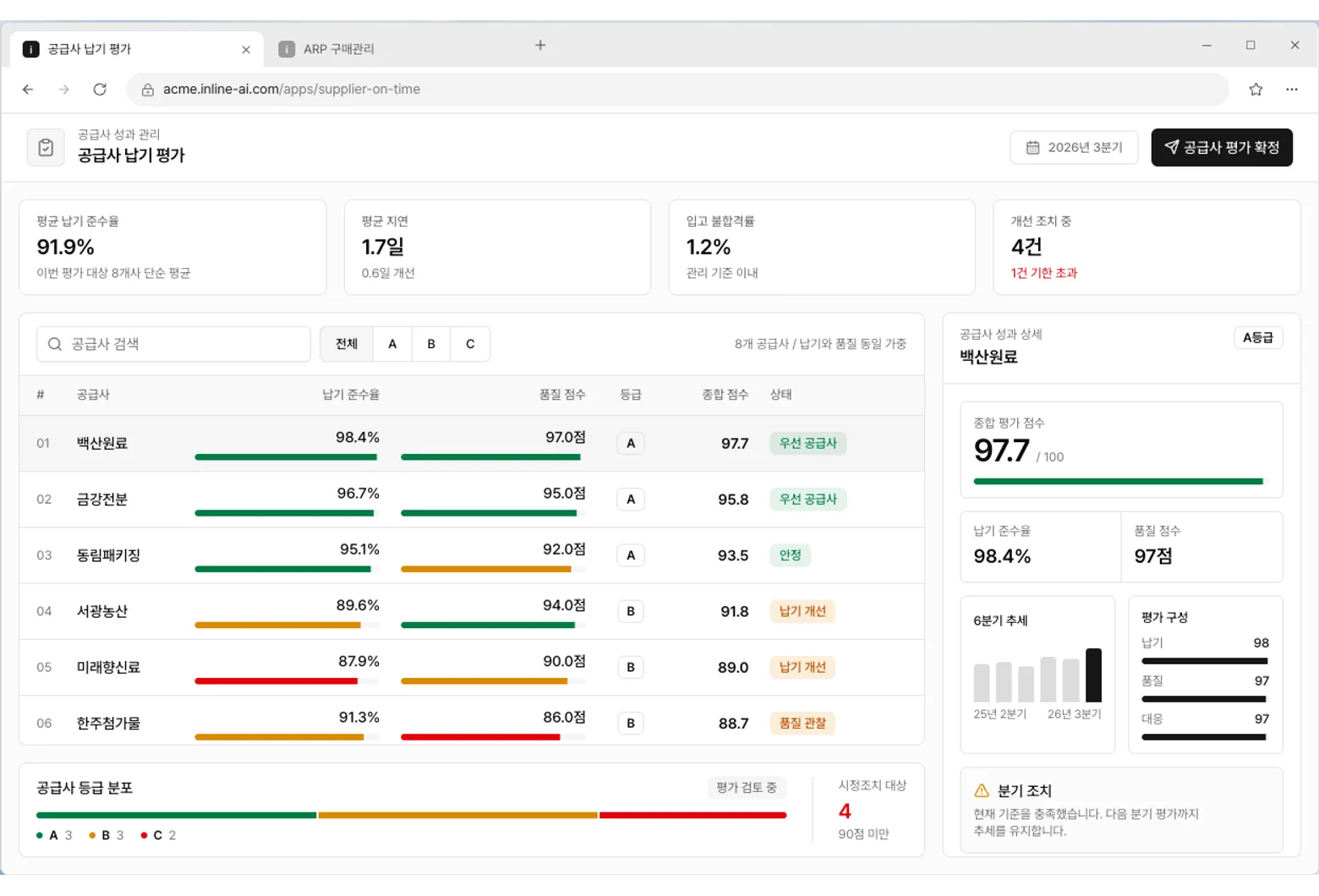
Task: Select the 미래향신료 supplier row
Action: coord(472,667)
